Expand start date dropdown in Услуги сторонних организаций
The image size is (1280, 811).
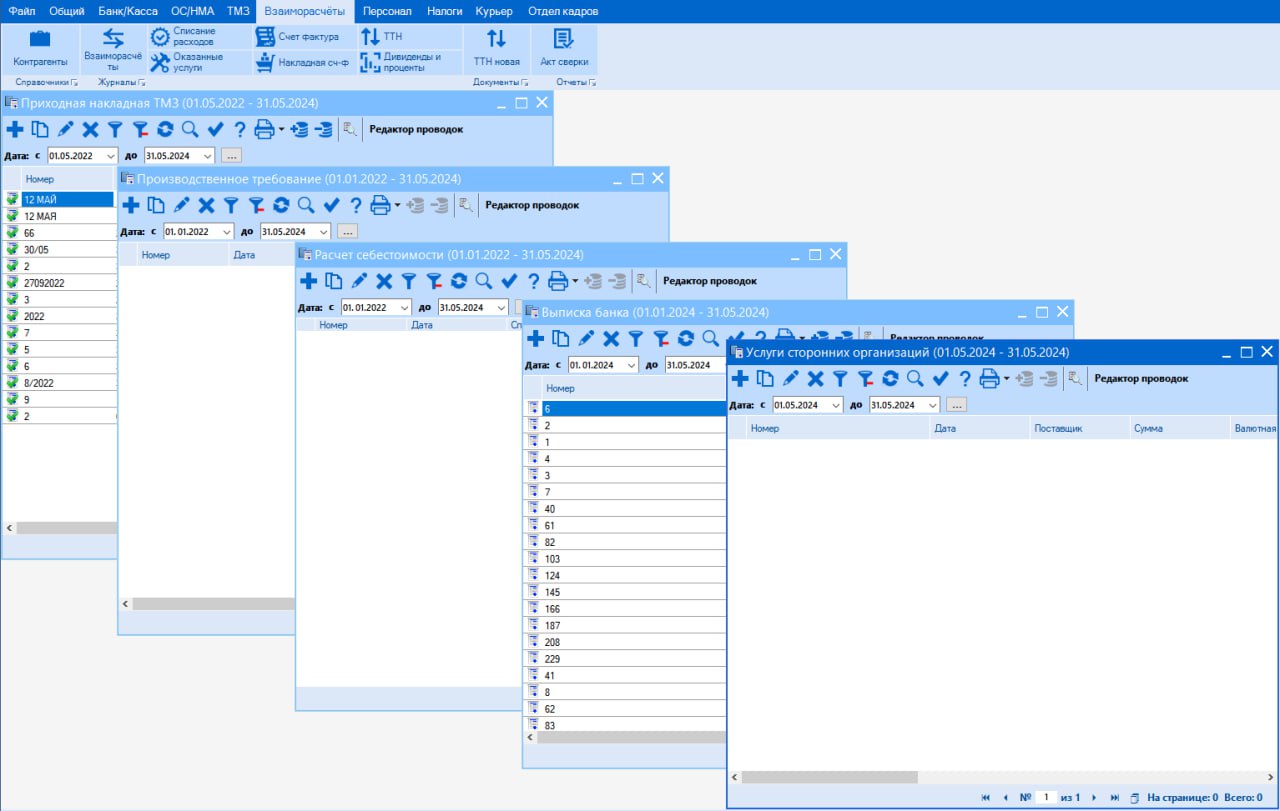[834, 405]
